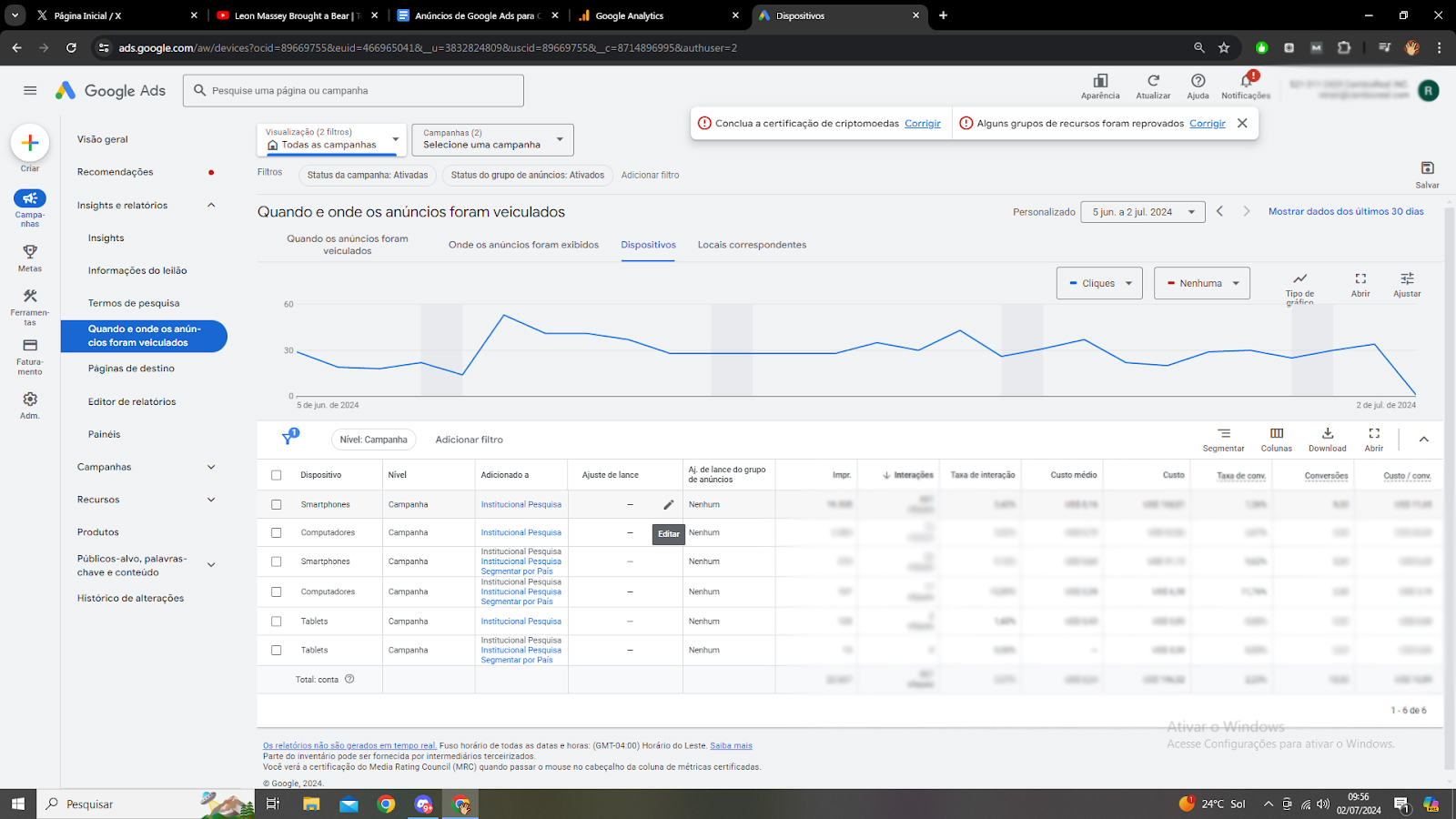Viewport: 1456px width, 819px height.
Task: Click the Segmentar icon
Action: (x=1224, y=433)
